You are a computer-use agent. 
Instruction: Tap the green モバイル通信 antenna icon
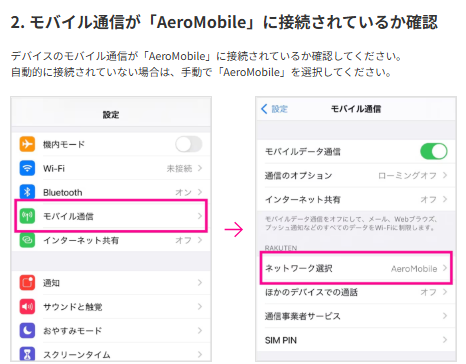coord(27,216)
